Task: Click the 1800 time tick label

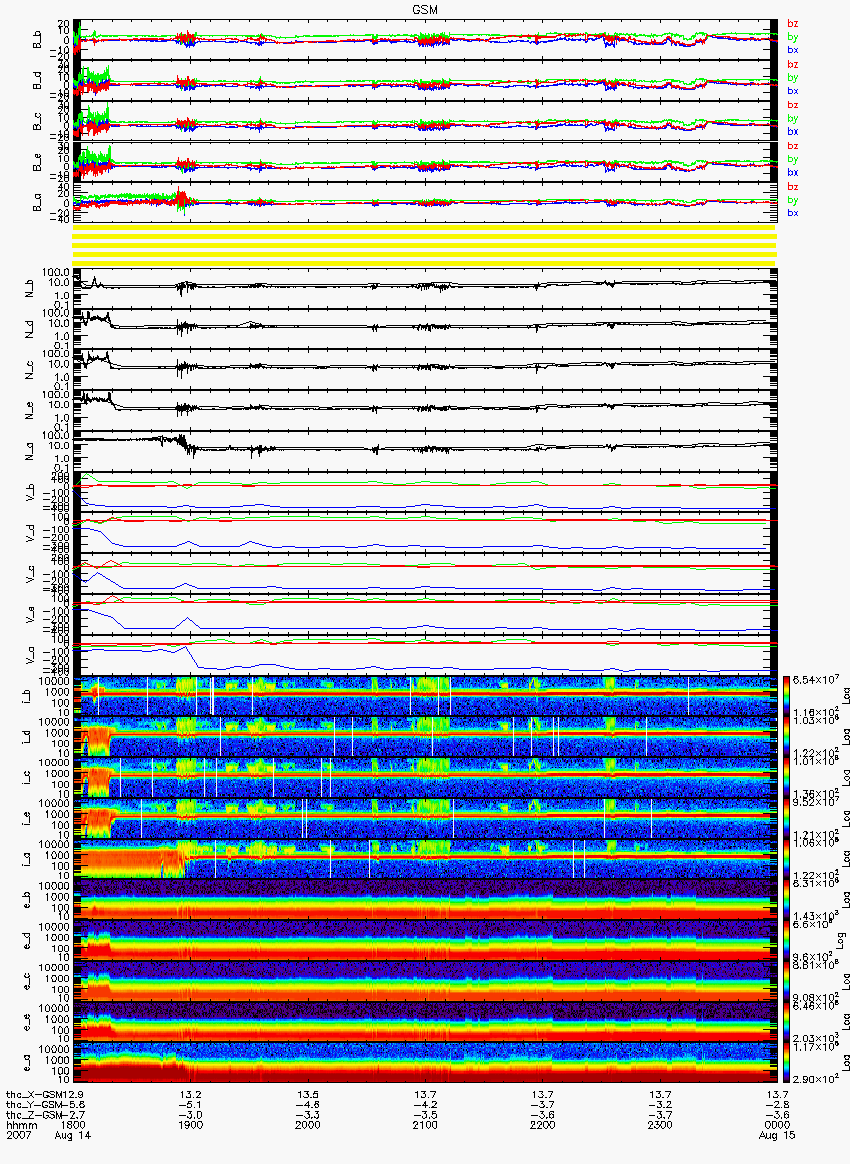Action: click(73, 1125)
